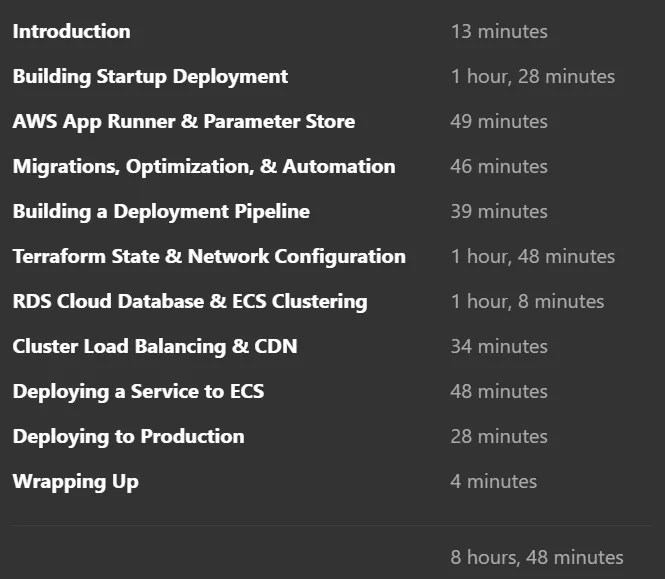Select the Wrapping Up section
This screenshot has width=665, height=579.
(x=75, y=482)
